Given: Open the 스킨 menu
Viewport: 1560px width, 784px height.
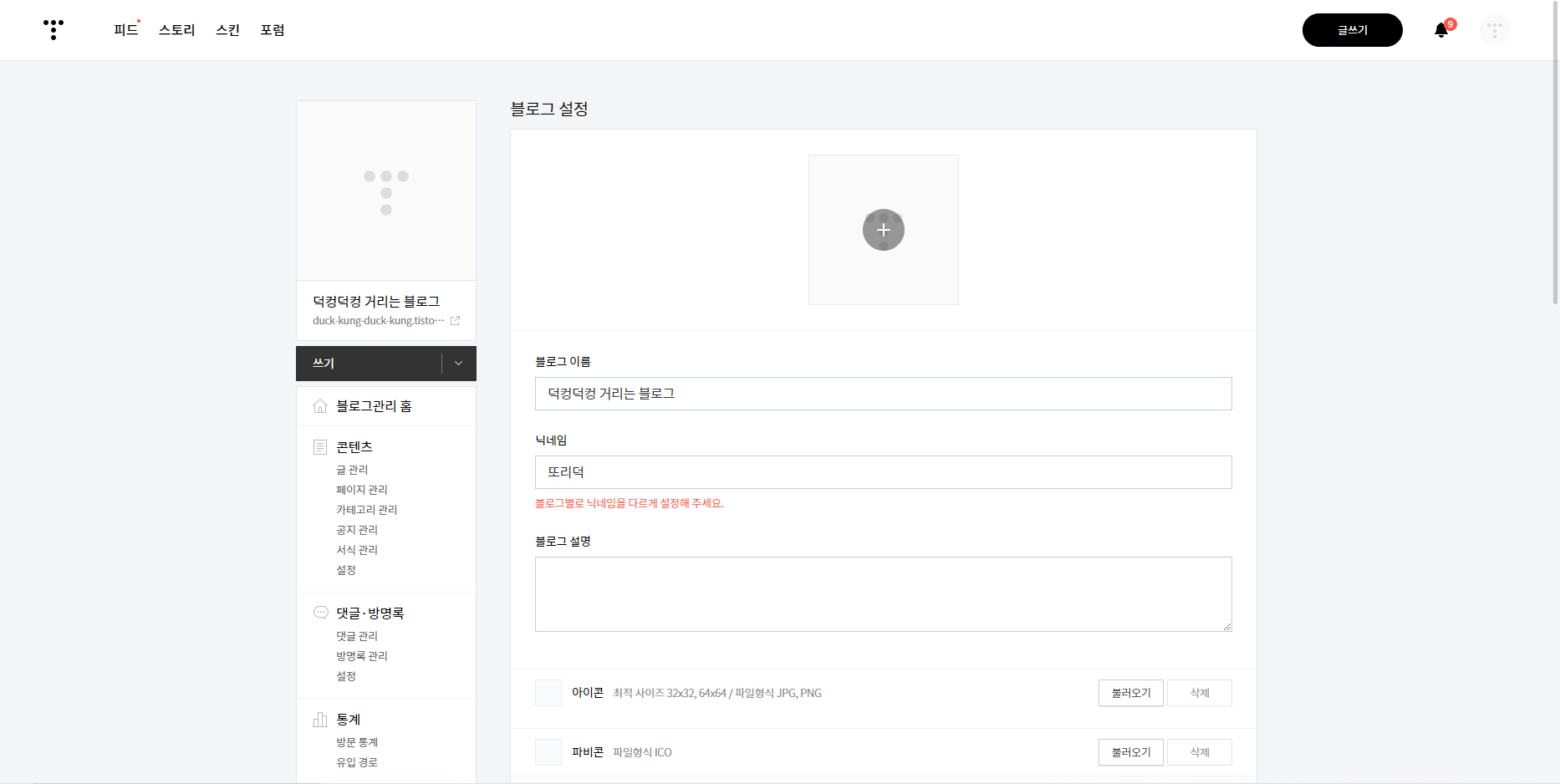Looking at the screenshot, I should [x=227, y=30].
